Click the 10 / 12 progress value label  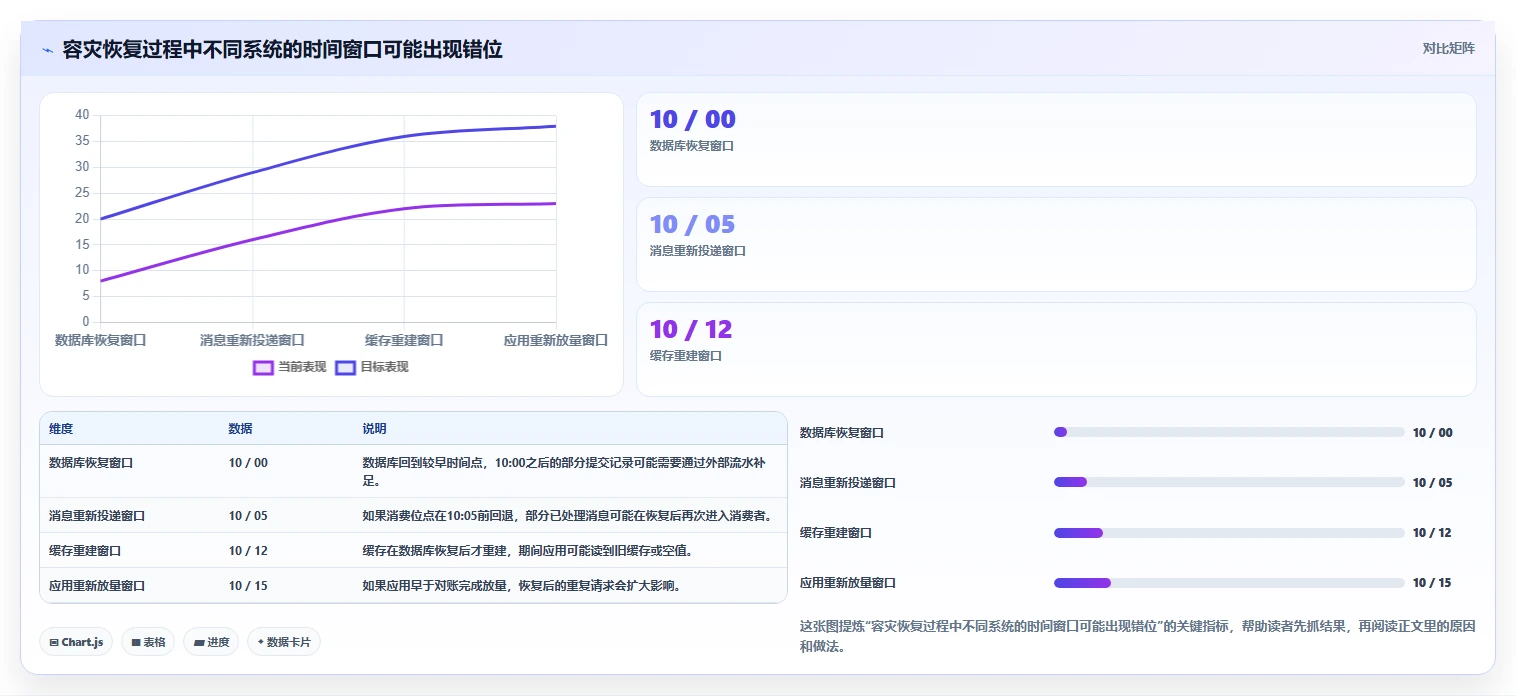click(x=1432, y=533)
